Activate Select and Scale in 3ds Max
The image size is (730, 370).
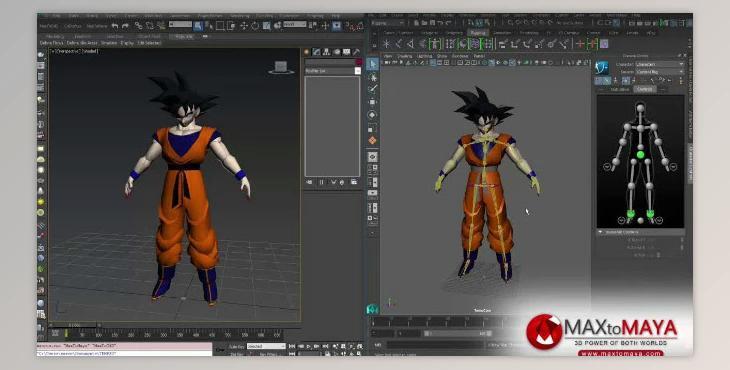(267, 26)
